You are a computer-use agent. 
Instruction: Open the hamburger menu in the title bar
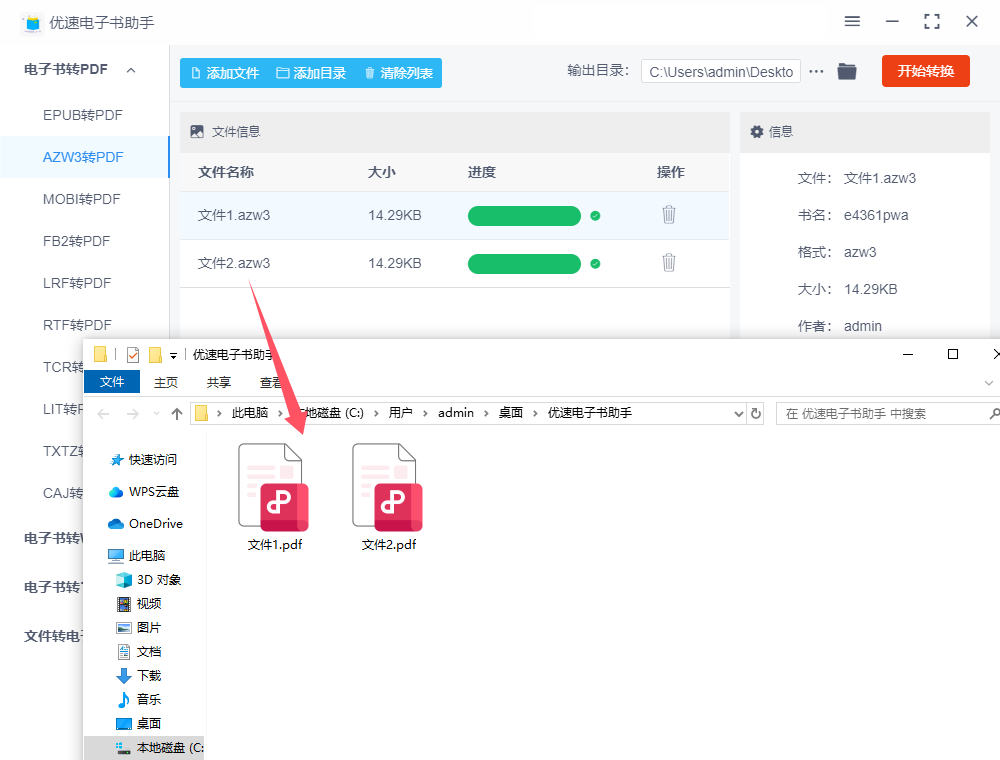pos(852,22)
